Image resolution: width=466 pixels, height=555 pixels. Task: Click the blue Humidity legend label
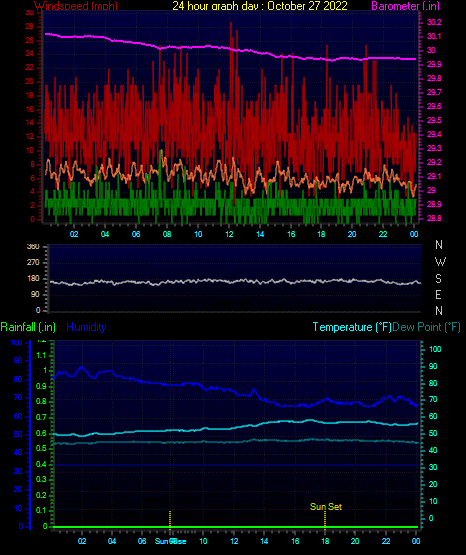[x=86, y=327]
